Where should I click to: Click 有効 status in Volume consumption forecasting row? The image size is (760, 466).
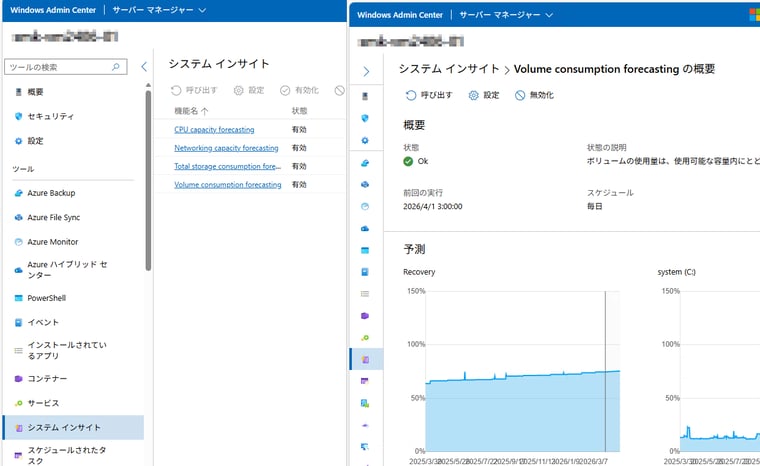coord(299,185)
